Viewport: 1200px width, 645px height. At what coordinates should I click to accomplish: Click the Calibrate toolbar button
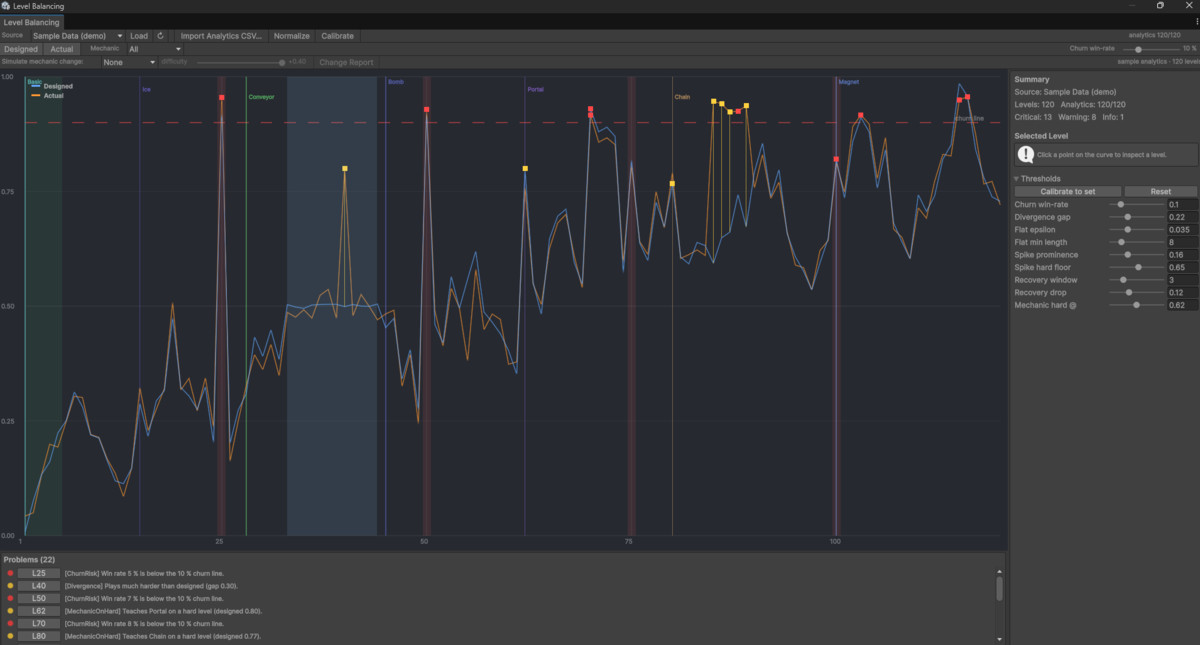[337, 36]
